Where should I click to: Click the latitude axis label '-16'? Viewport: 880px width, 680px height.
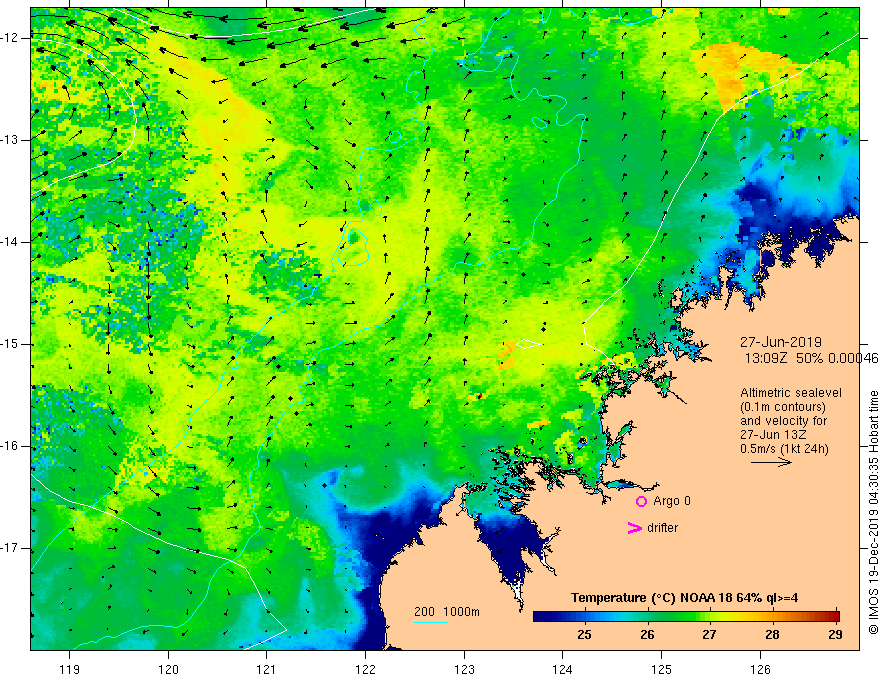[x=11, y=447]
